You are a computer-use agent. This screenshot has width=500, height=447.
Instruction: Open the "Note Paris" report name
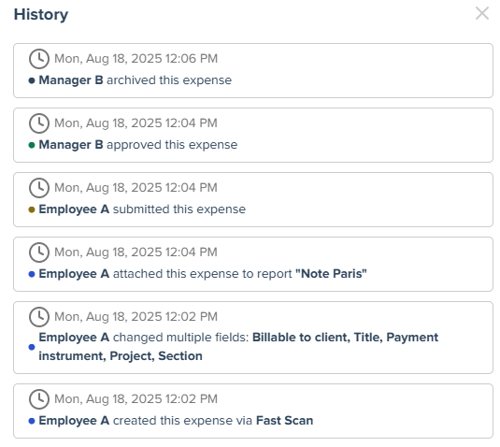click(331, 274)
